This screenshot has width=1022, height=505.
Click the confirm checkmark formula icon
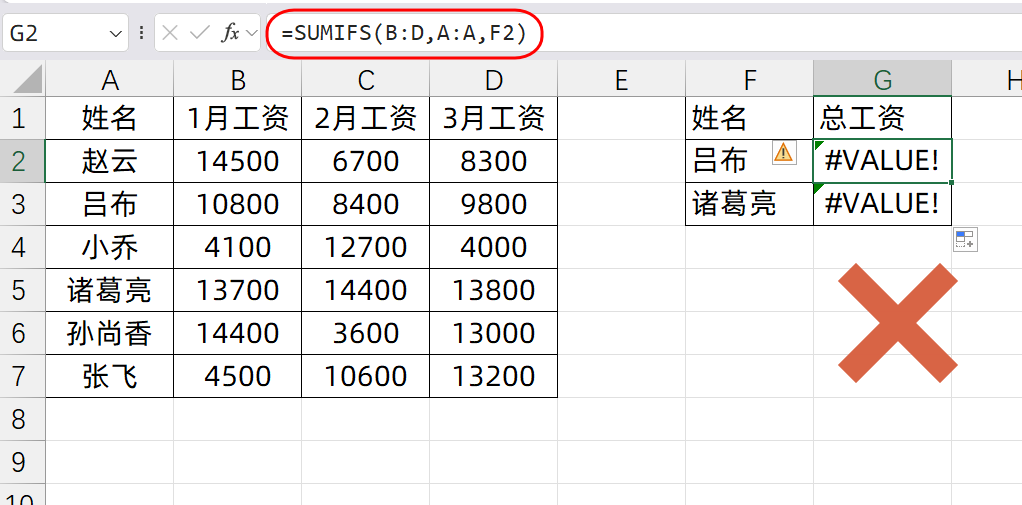(x=199, y=33)
